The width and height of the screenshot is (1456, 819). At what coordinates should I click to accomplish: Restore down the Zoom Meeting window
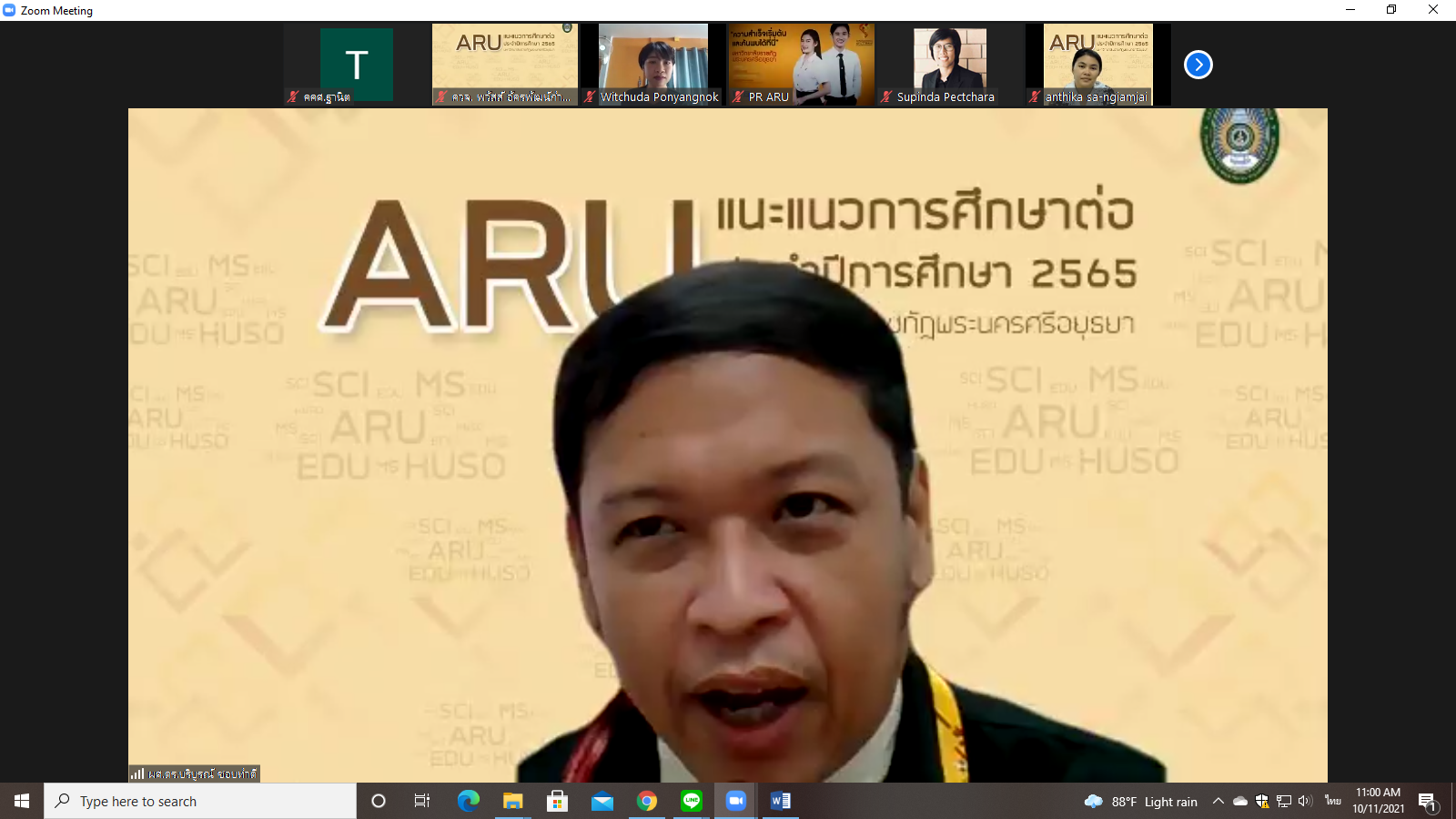click(x=1391, y=10)
